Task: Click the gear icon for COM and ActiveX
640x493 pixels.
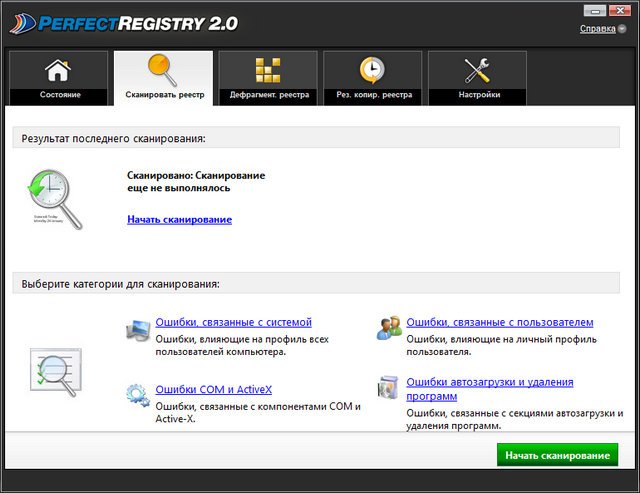Action: (138, 393)
